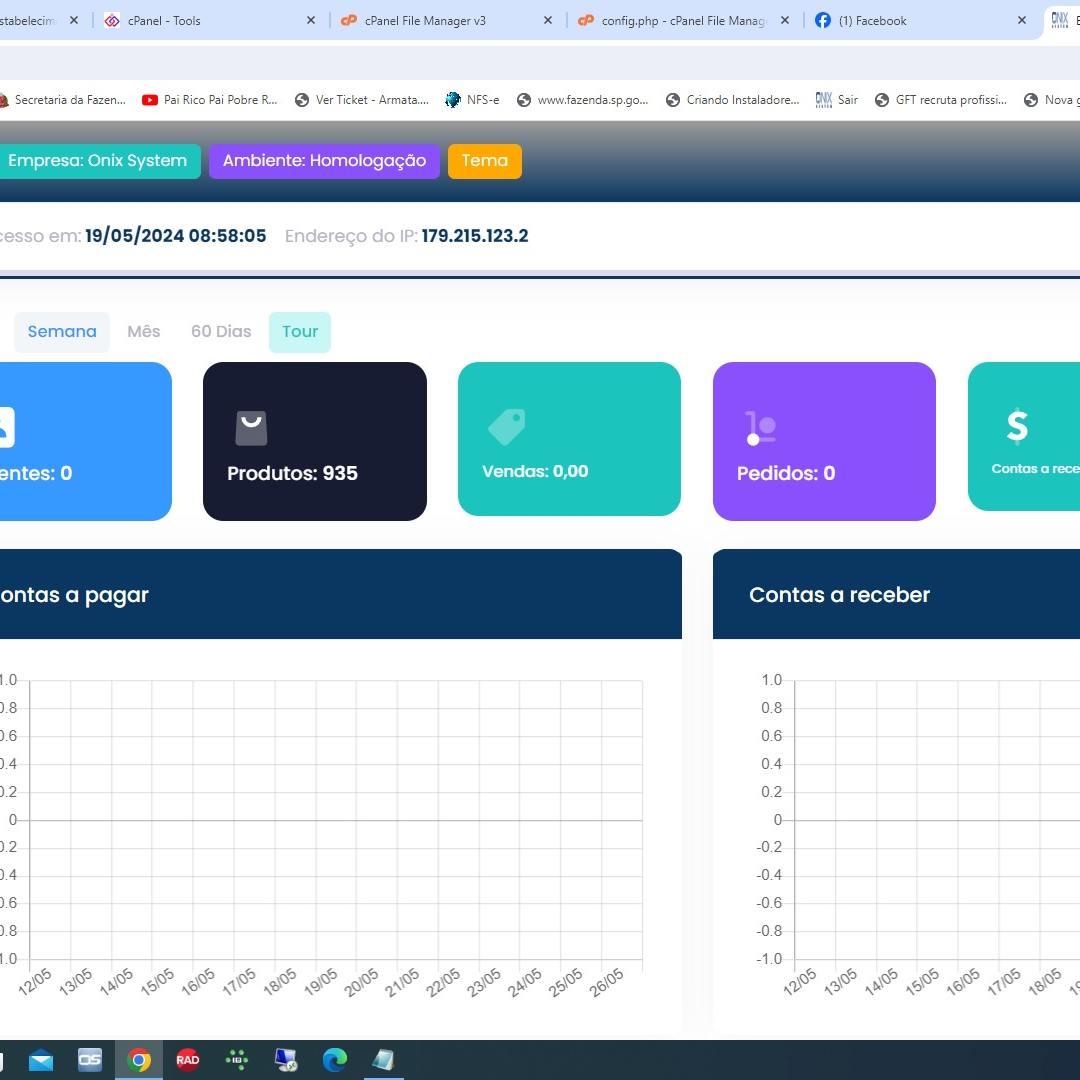Image resolution: width=1080 pixels, height=1080 pixels.
Task: Open the Mail app in the taskbar
Action: (41, 1059)
